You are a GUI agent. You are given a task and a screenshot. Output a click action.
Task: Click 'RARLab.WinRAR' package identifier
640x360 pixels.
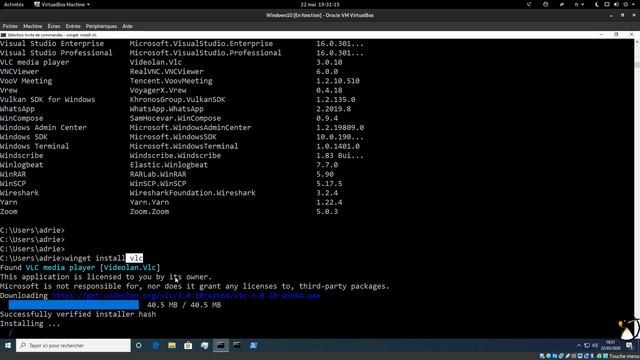click(x=158, y=174)
